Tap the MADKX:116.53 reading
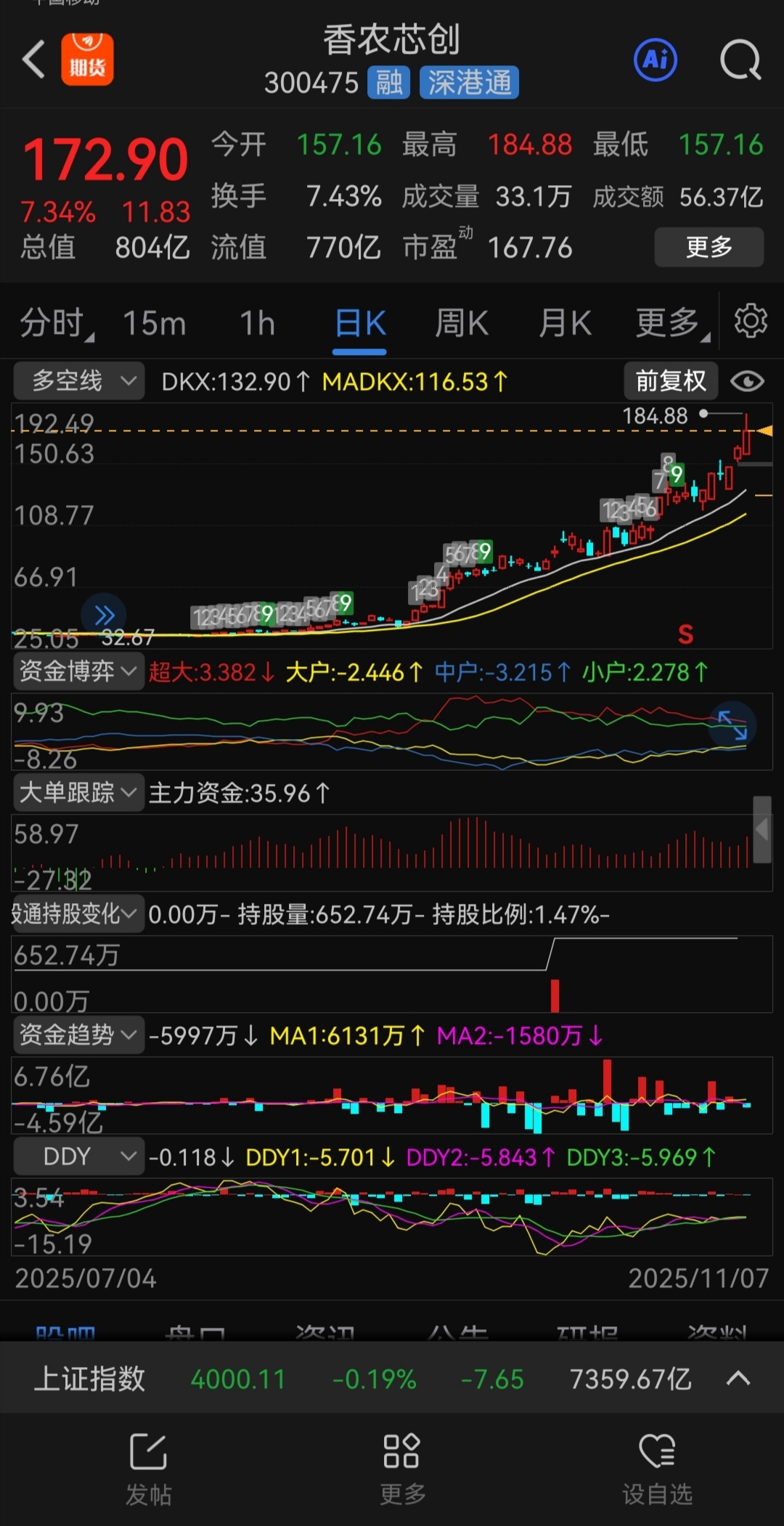 pyautogui.click(x=415, y=381)
